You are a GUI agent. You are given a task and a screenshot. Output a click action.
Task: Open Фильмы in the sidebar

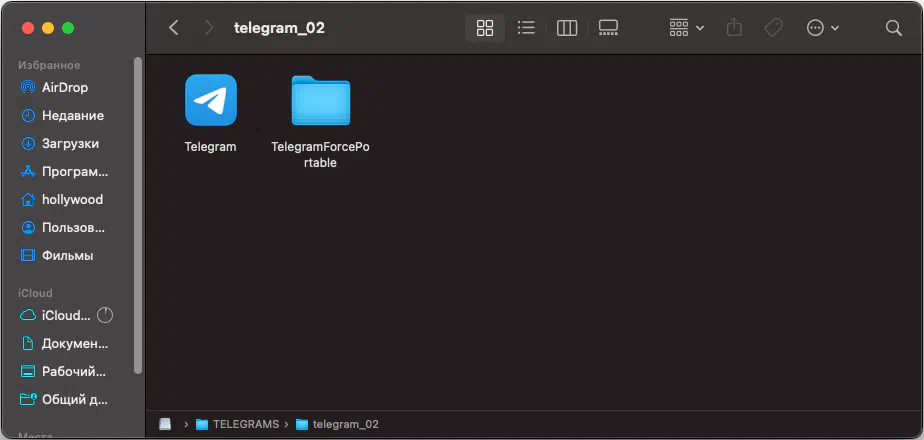67,255
